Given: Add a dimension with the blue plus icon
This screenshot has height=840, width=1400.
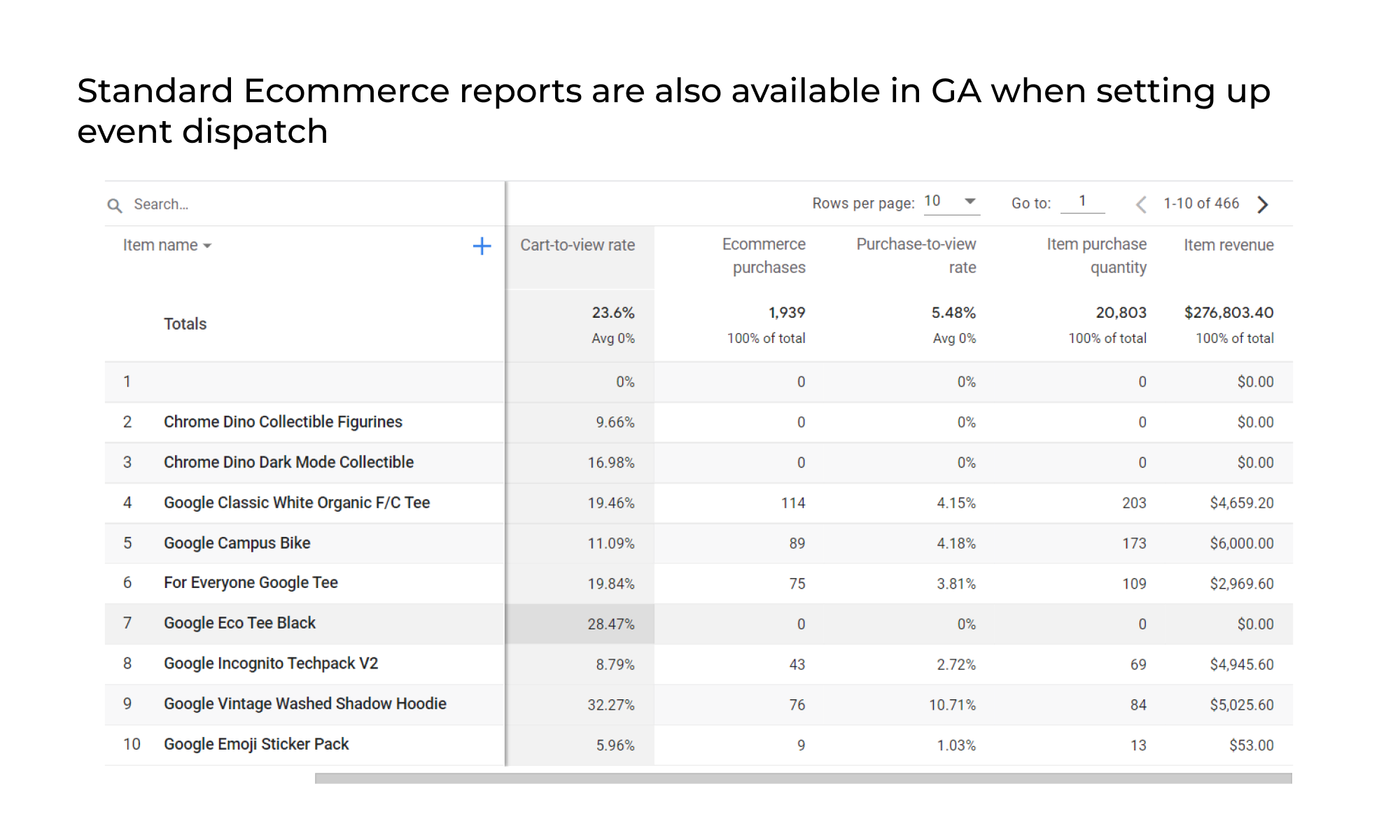Looking at the screenshot, I should point(482,246).
